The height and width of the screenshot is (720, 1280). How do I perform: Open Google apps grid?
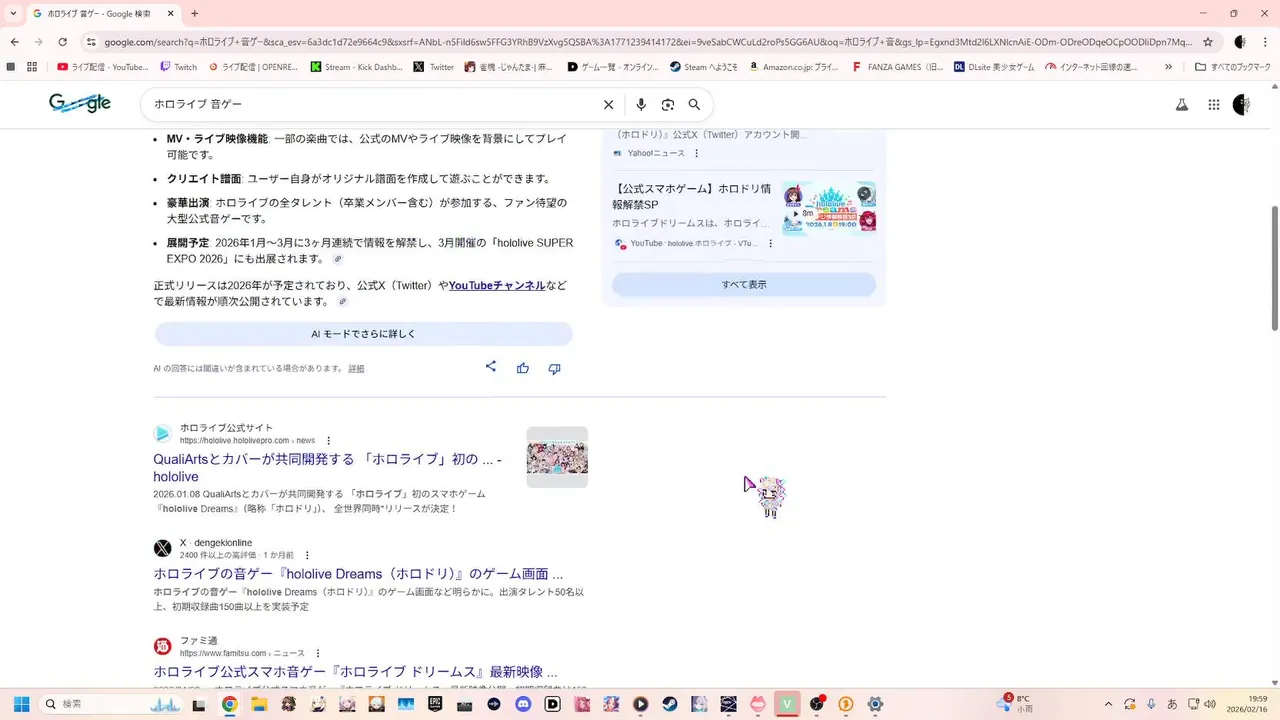(1214, 104)
